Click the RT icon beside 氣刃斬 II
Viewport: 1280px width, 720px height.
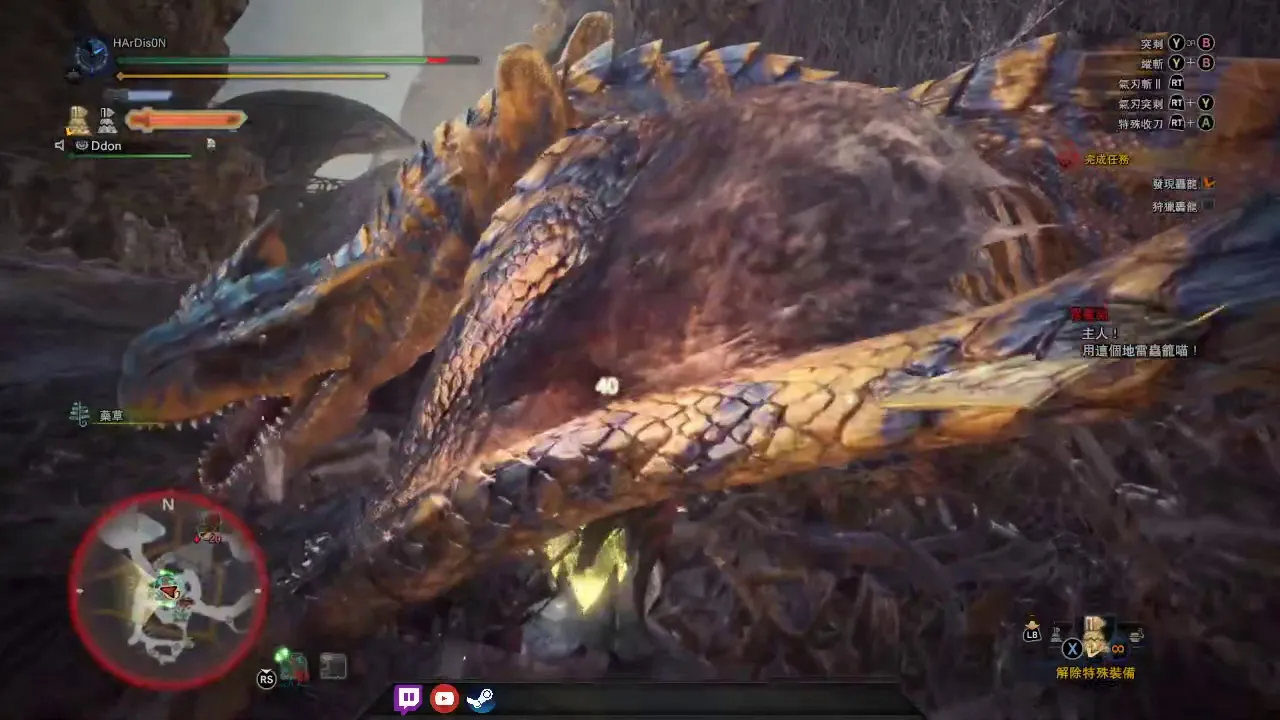point(1176,83)
